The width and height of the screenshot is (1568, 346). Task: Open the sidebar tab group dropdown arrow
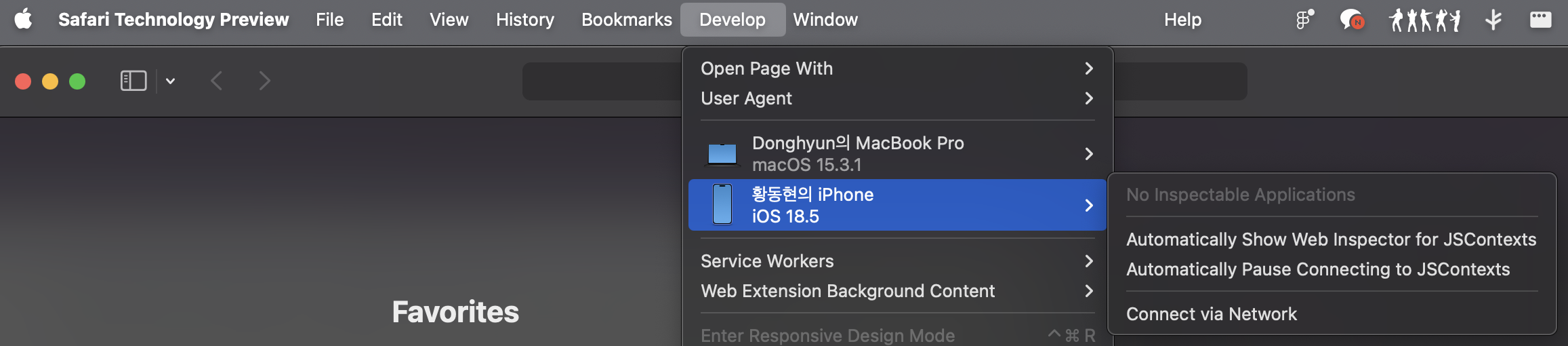171,81
